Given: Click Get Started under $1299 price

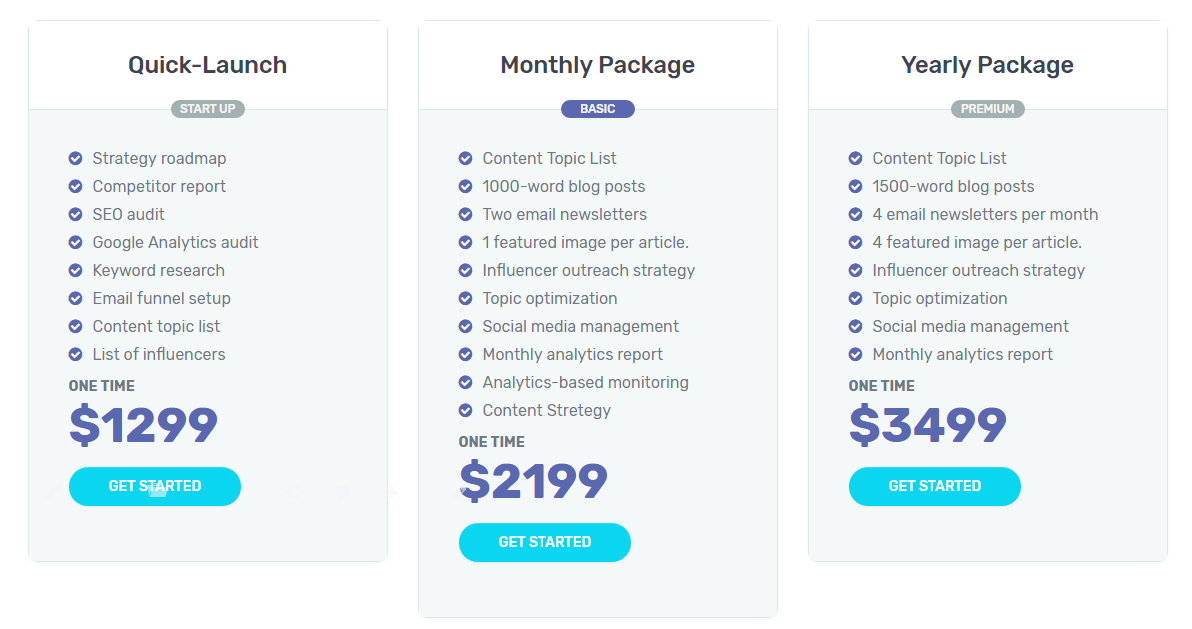Looking at the screenshot, I should [x=155, y=486].
